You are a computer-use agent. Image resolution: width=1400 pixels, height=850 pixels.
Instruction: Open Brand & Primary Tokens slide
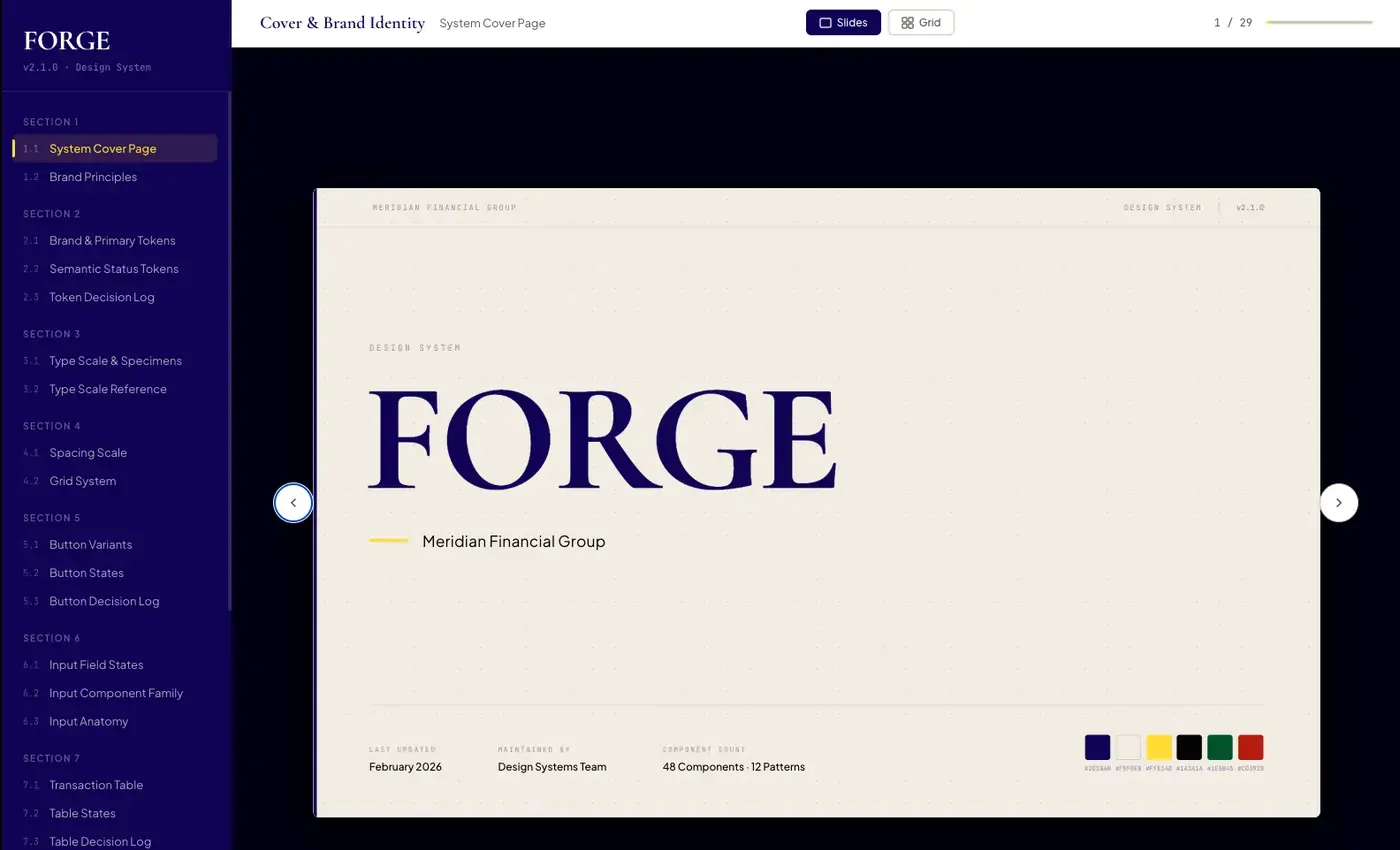(x=115, y=240)
